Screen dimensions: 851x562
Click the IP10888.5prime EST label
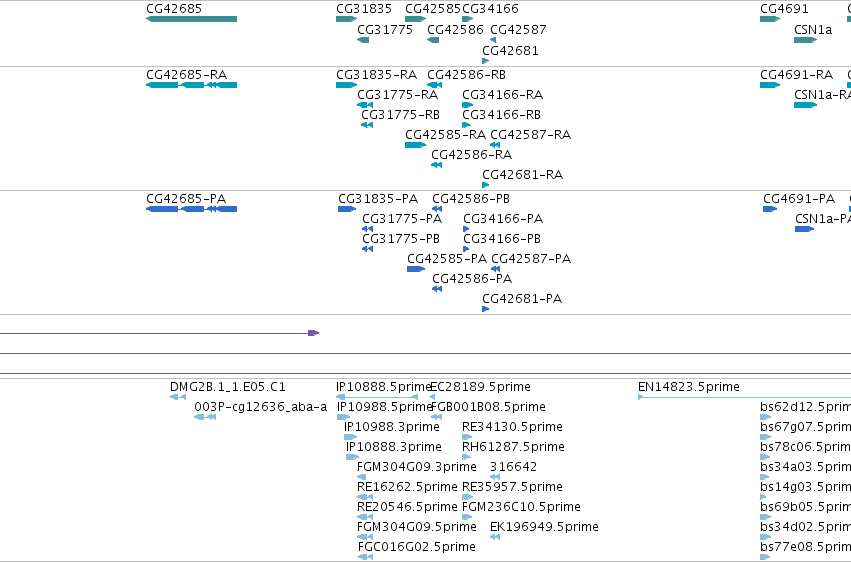click(384, 387)
